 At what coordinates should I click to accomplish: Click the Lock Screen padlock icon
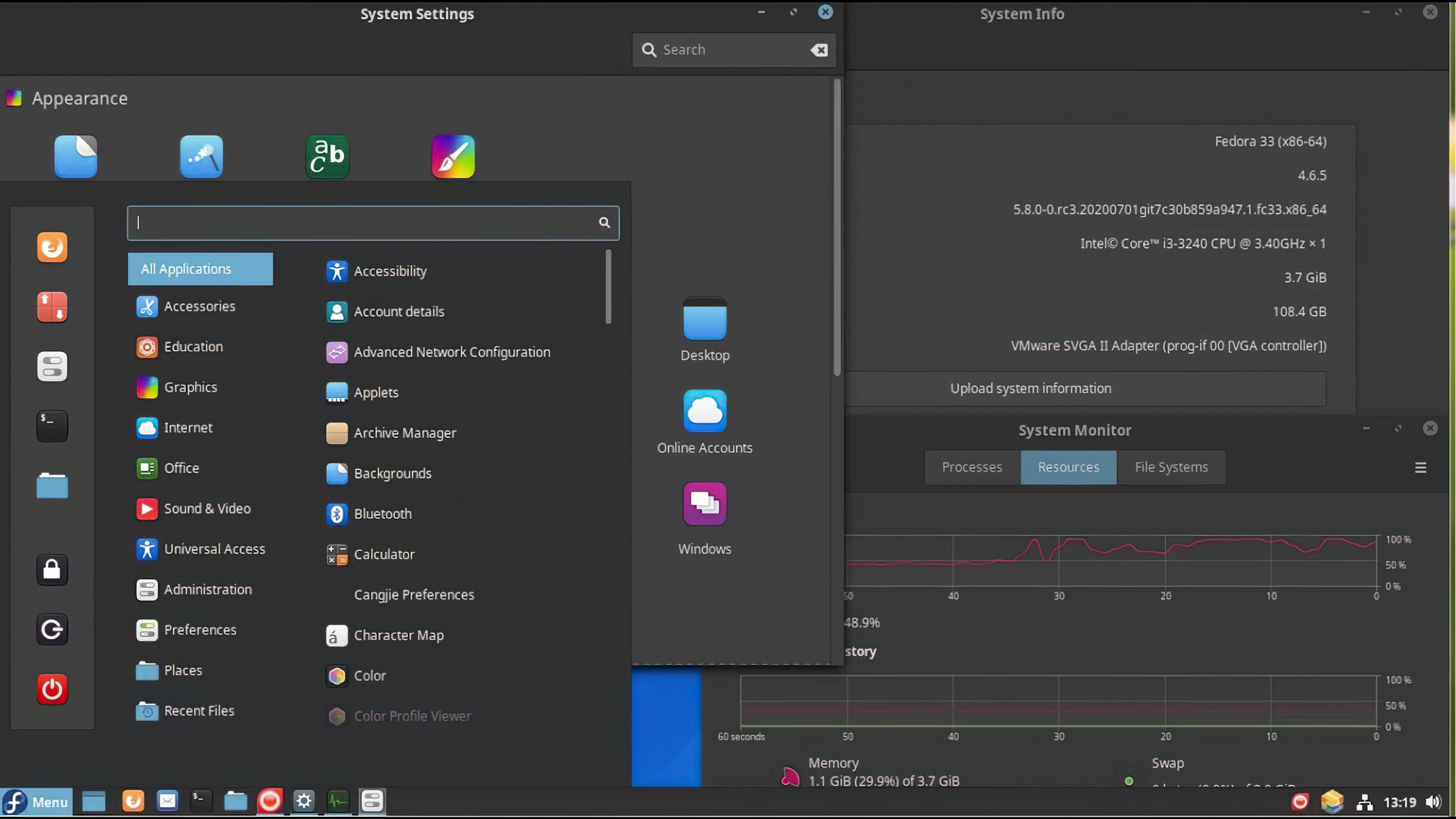click(x=52, y=569)
